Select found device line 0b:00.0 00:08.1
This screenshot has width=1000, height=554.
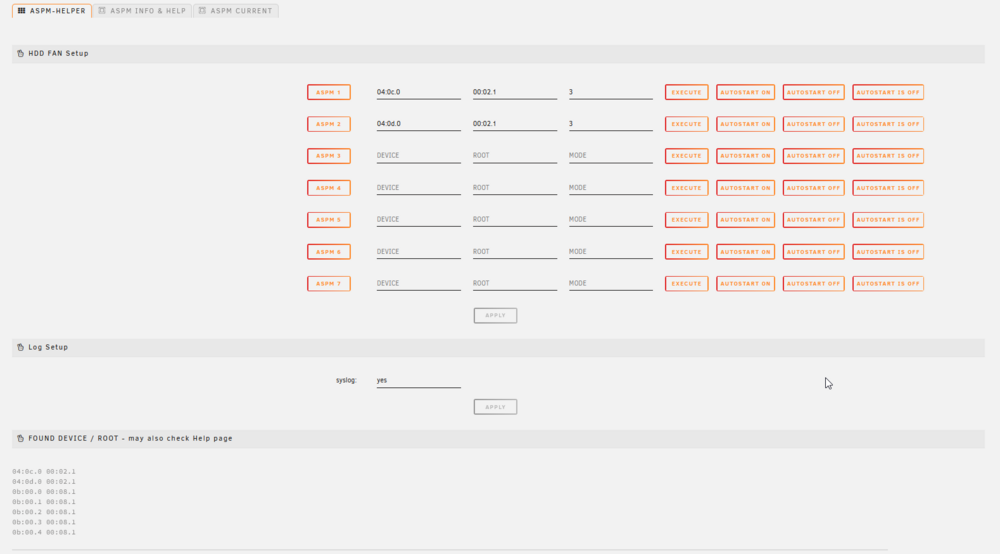pyautogui.click(x=43, y=492)
